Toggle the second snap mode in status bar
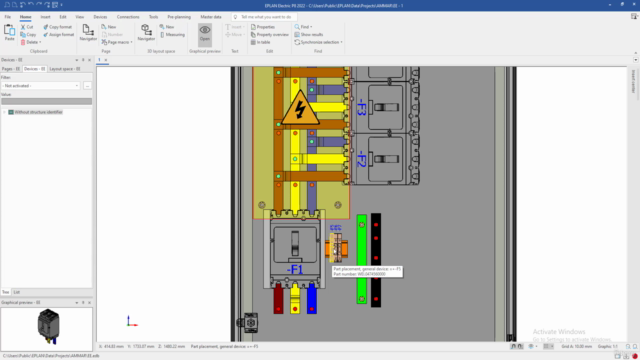Image resolution: width=640 pixels, height=360 pixels. pos(520,347)
